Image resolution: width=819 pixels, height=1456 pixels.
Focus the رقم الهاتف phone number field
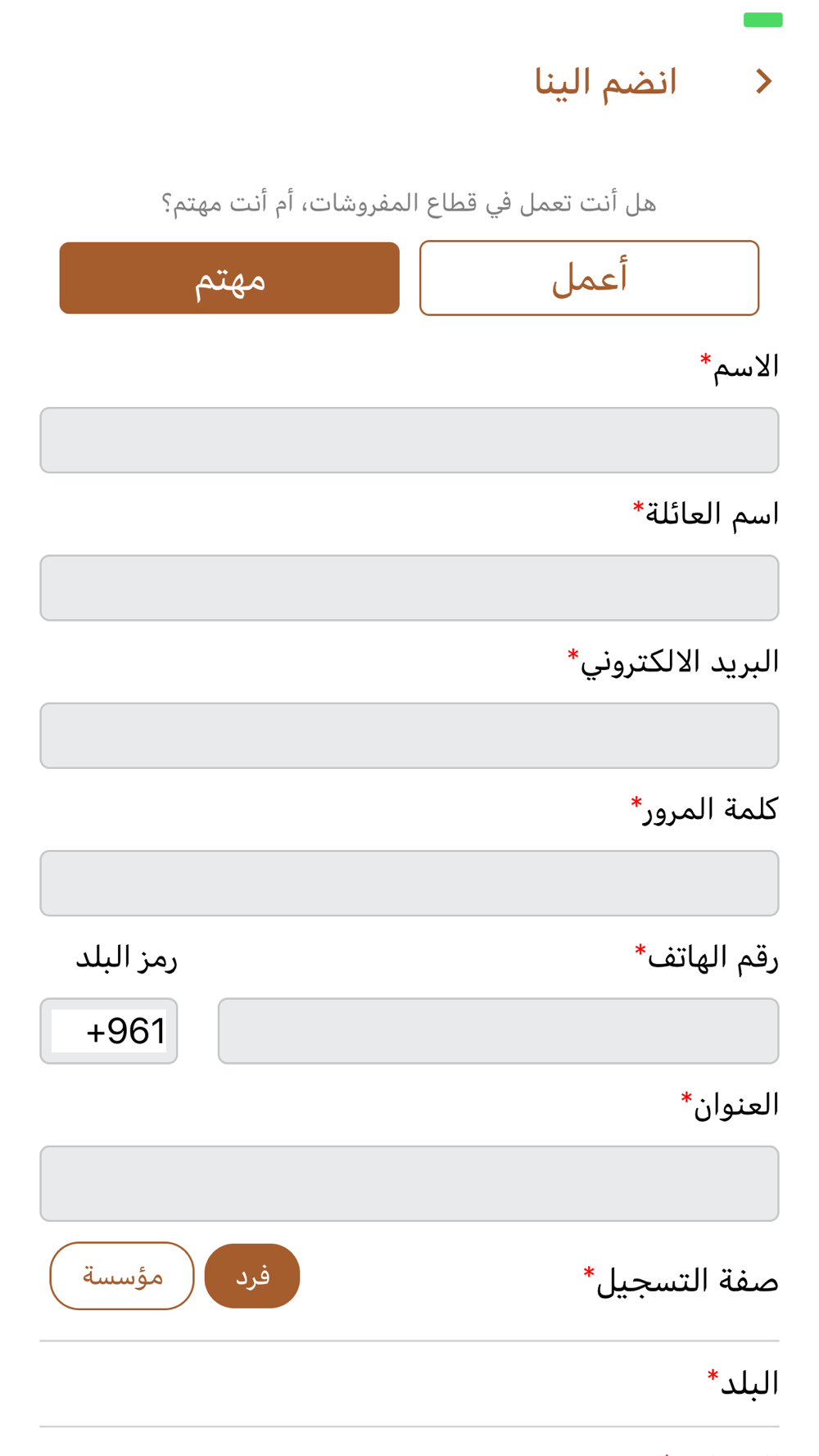[x=498, y=1031]
